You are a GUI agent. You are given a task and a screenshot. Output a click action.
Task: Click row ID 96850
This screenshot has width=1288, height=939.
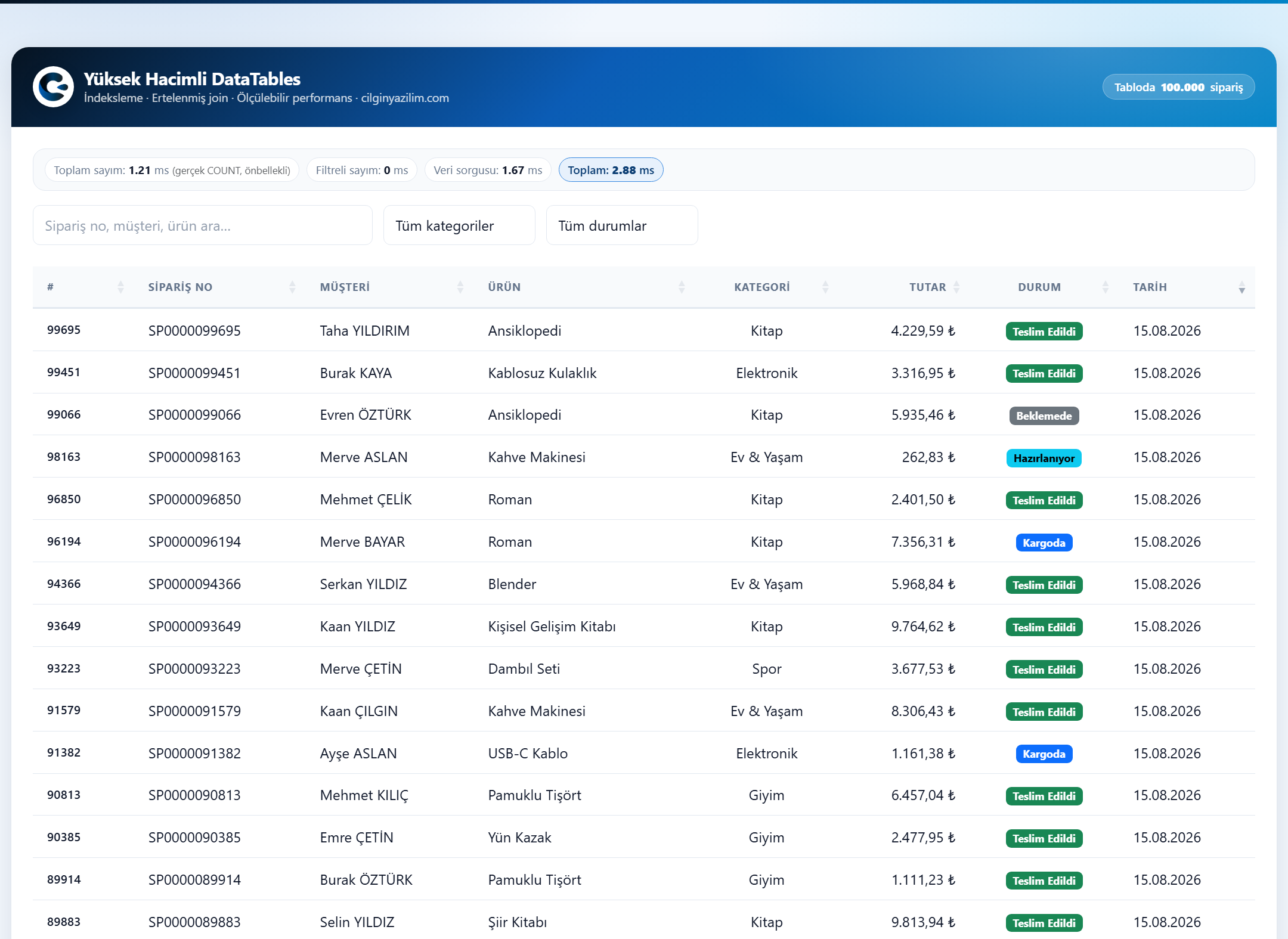pos(64,499)
